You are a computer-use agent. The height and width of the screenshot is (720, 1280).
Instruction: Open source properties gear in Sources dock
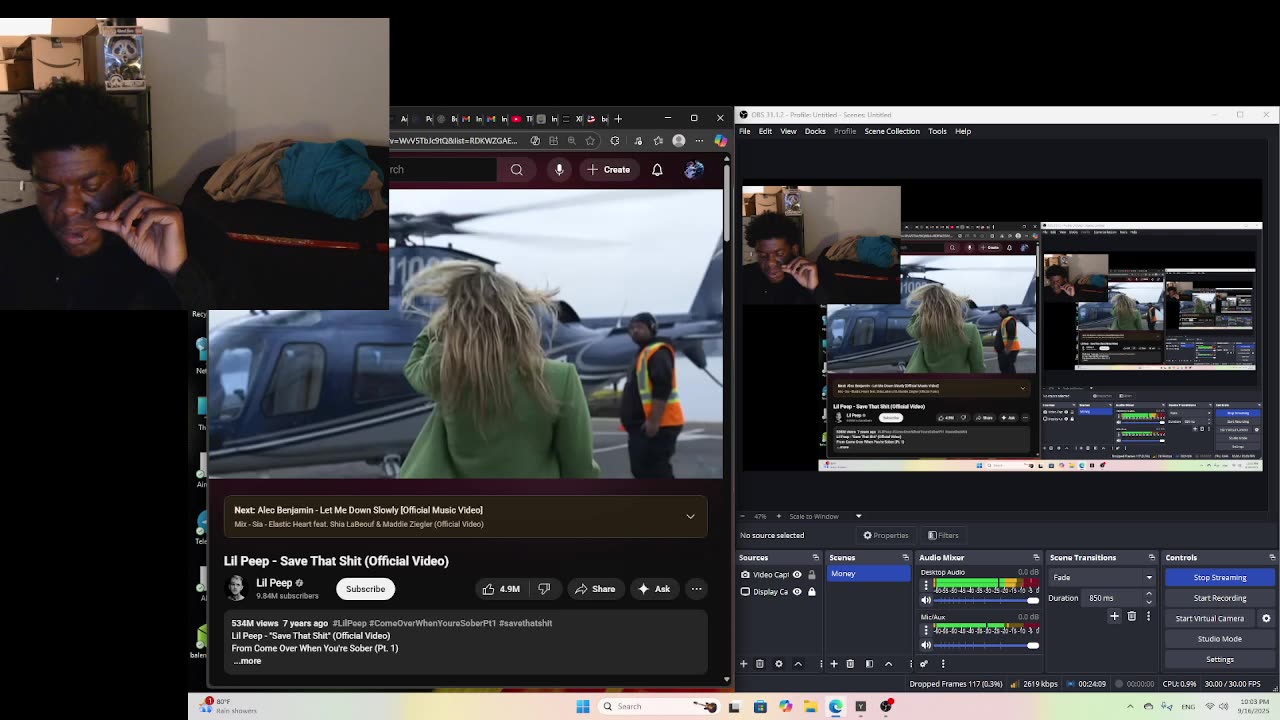(779, 664)
